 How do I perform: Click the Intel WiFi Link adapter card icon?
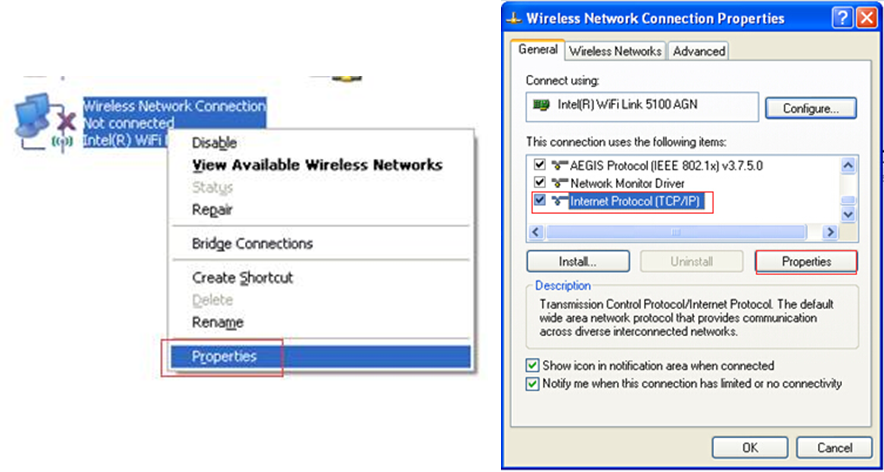coord(541,105)
